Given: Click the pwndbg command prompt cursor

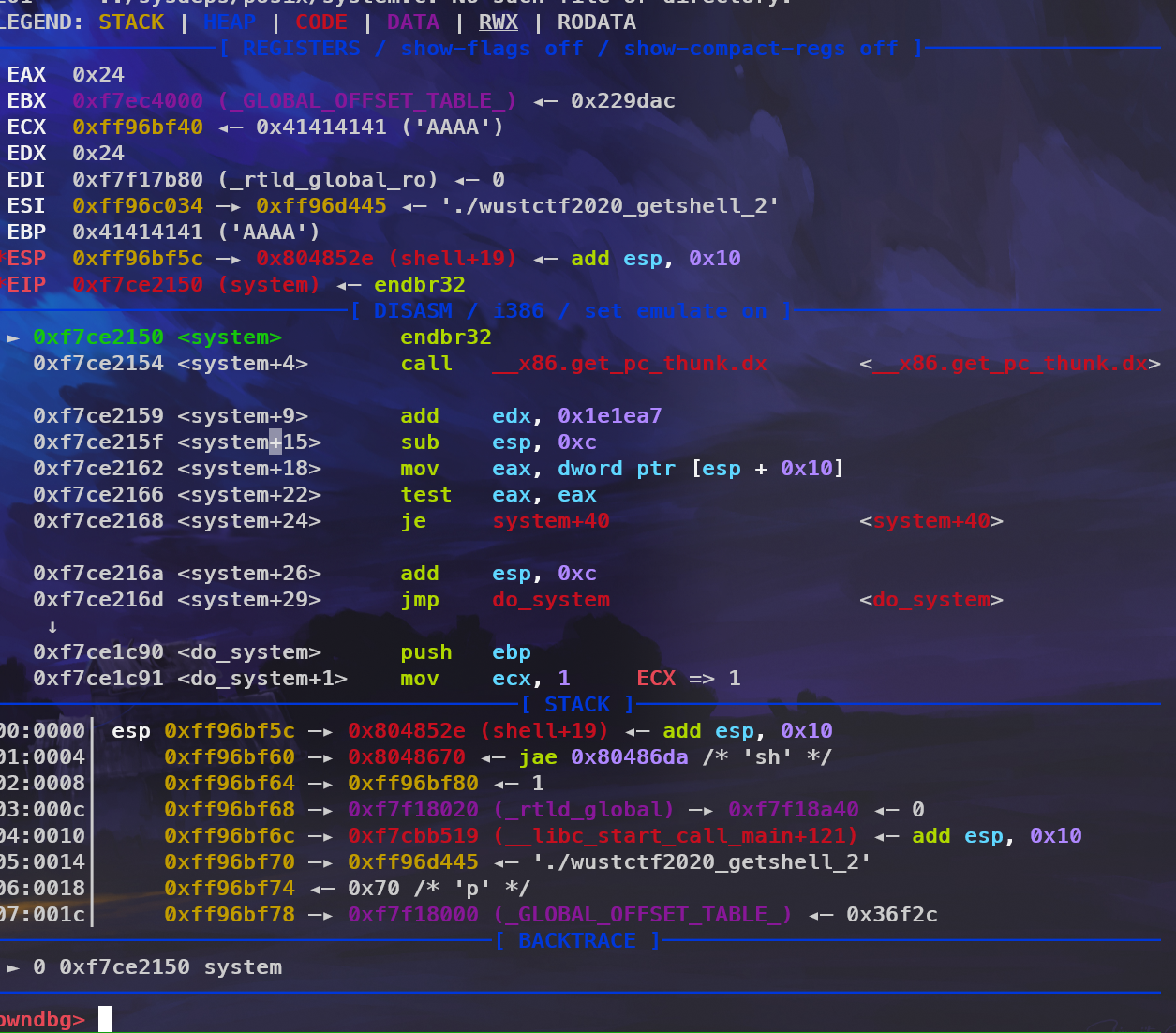Looking at the screenshot, I should pyautogui.click(x=105, y=1019).
